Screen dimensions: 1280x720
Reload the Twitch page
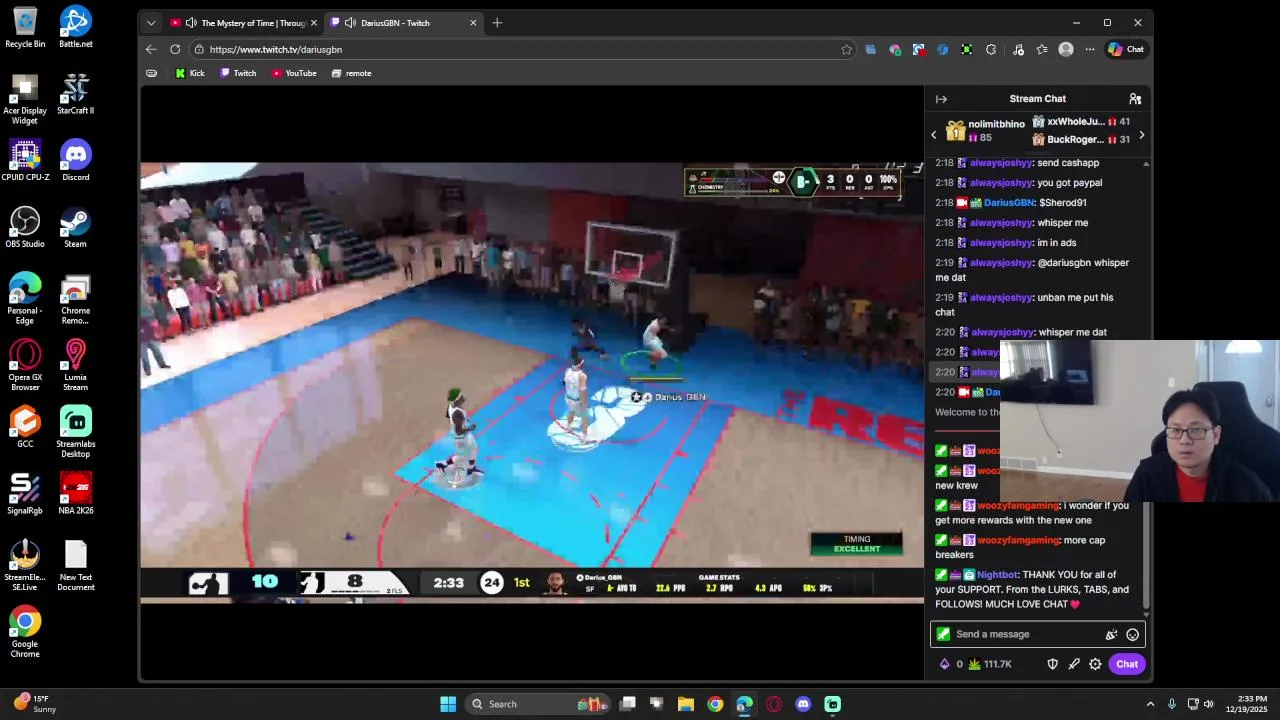pos(175,49)
